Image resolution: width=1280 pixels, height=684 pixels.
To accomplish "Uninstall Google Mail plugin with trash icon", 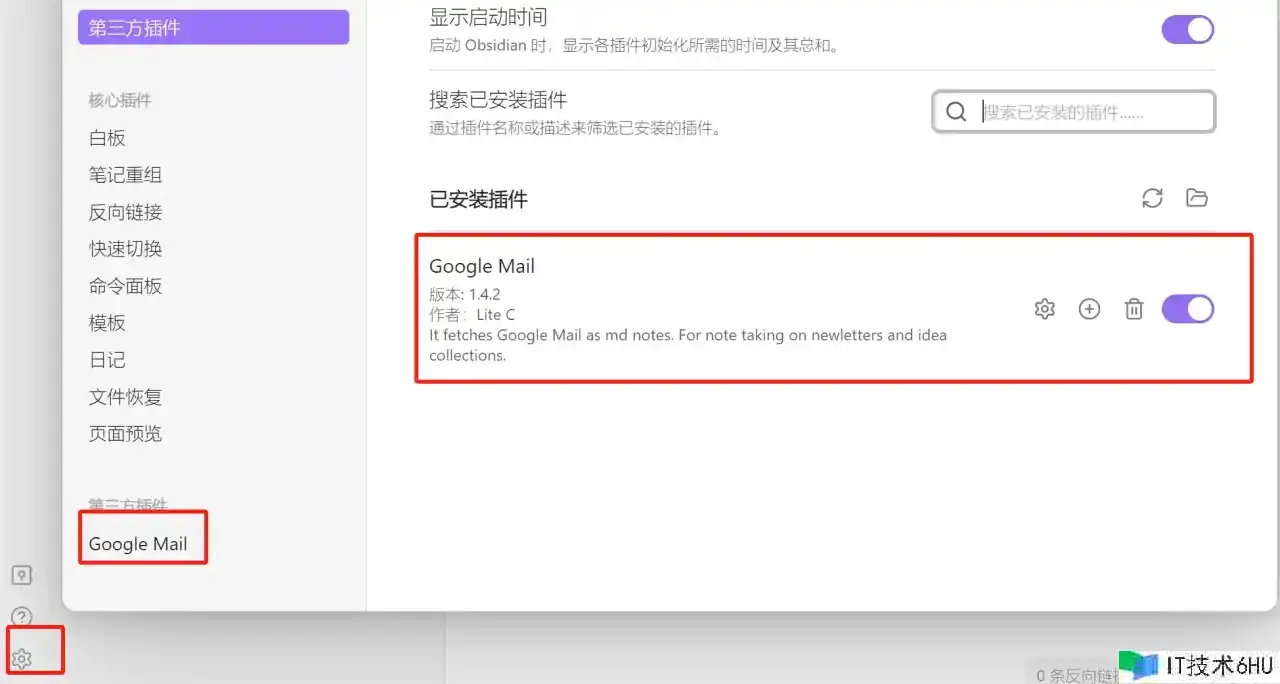I will 1134,309.
